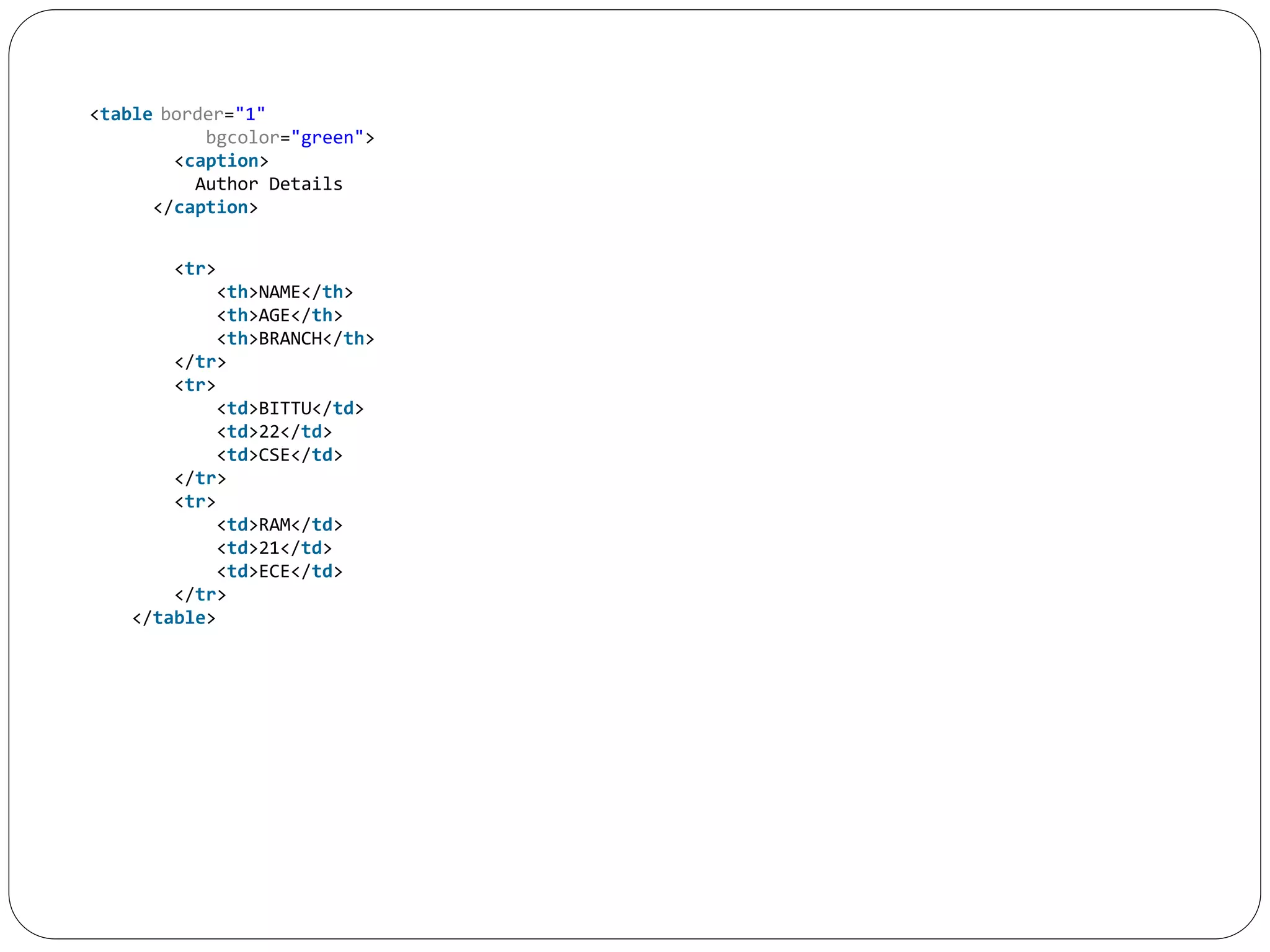Click the closing caption tag
Image resolution: width=1270 pixels, height=952 pixels.
(205, 208)
